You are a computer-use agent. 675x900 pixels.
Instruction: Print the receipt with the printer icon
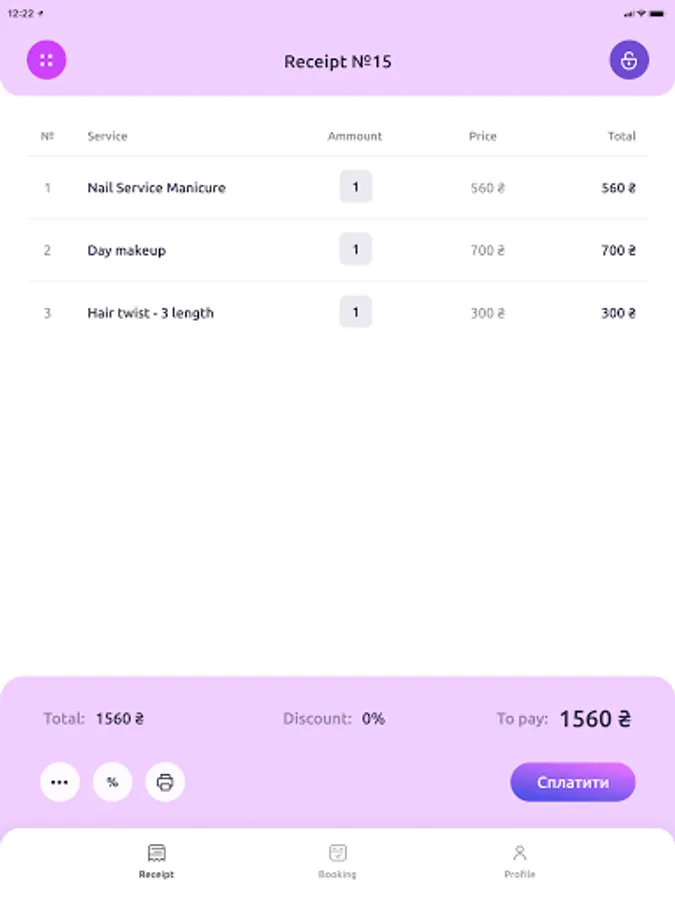[165, 782]
